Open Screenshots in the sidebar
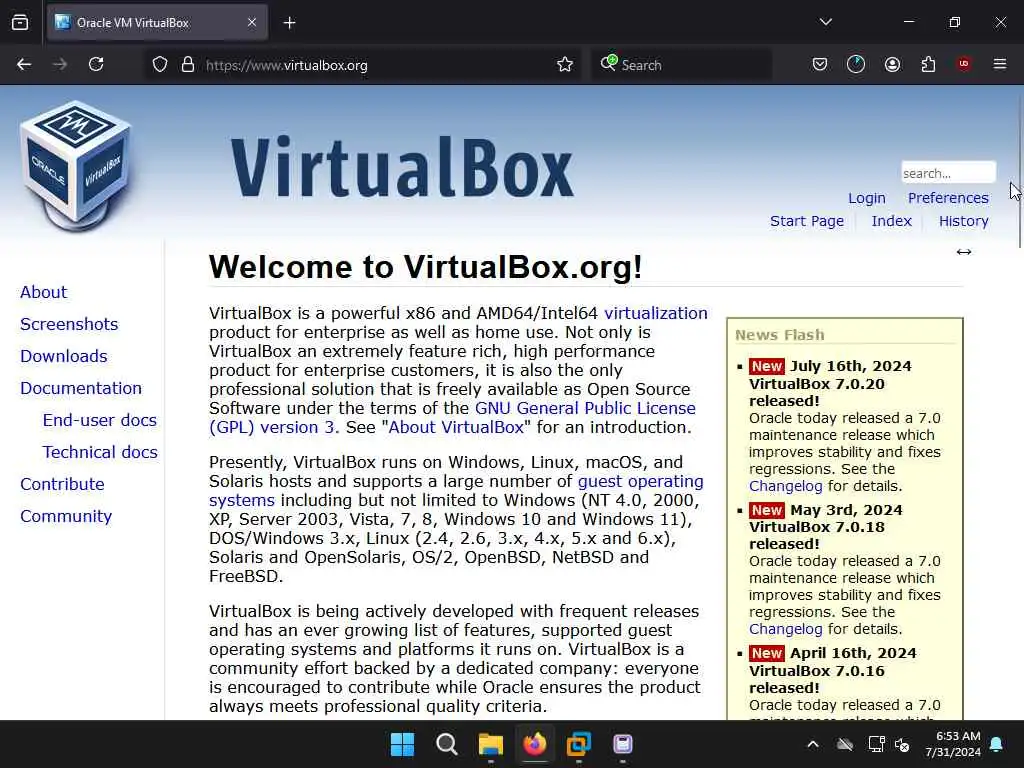Viewport: 1024px width, 768px height. coord(69,324)
